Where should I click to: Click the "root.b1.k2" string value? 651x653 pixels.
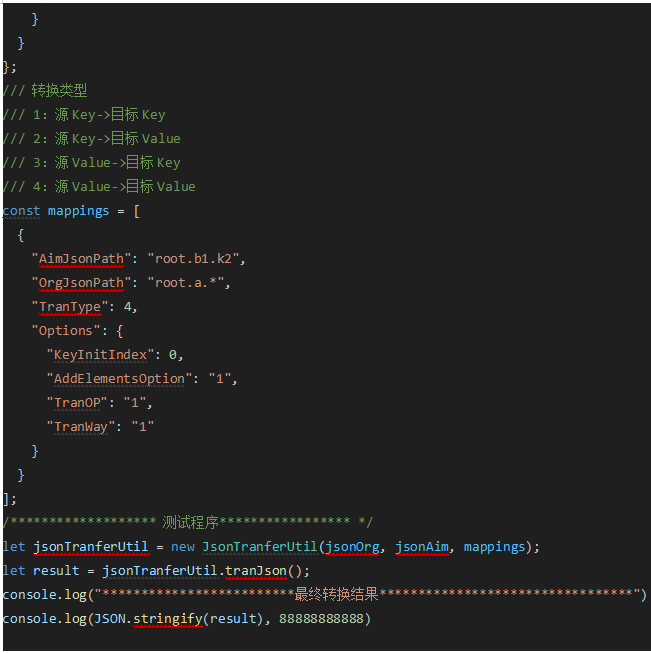195,259
